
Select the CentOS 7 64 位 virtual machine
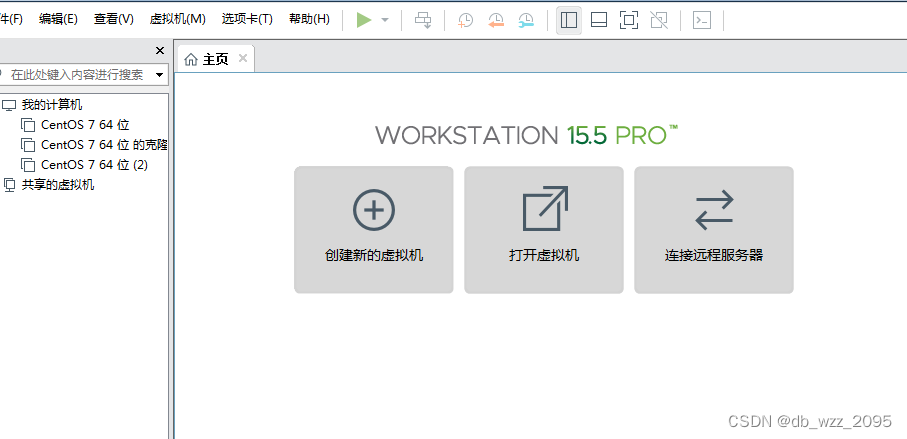[85, 125]
